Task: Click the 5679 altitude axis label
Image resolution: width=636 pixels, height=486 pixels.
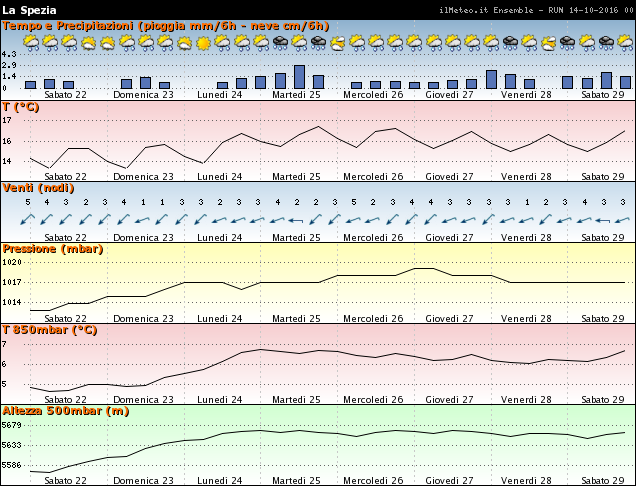Action: click(12, 425)
